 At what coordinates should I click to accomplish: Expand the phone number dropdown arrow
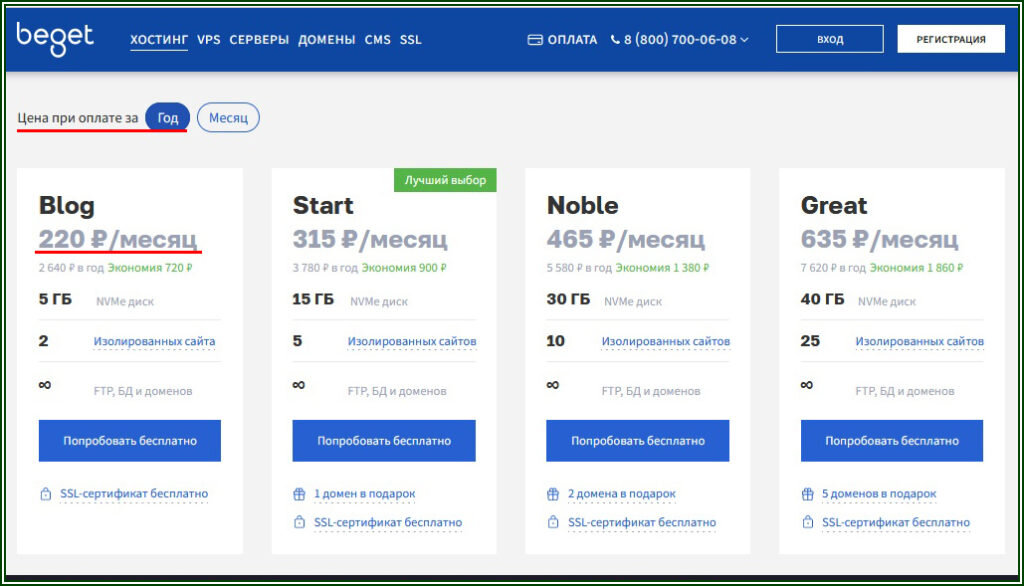744,40
